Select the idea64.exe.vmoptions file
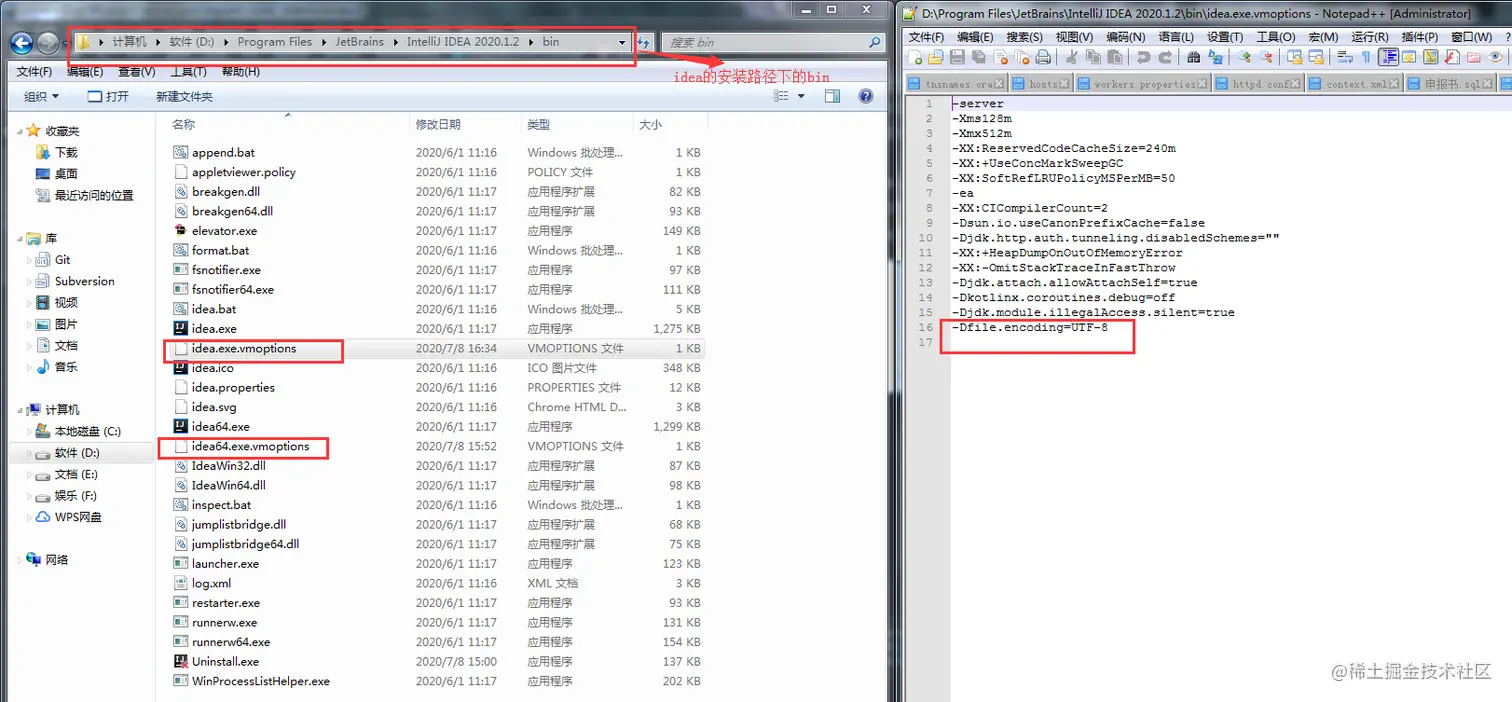Viewport: 1512px width, 702px height. (x=250, y=446)
